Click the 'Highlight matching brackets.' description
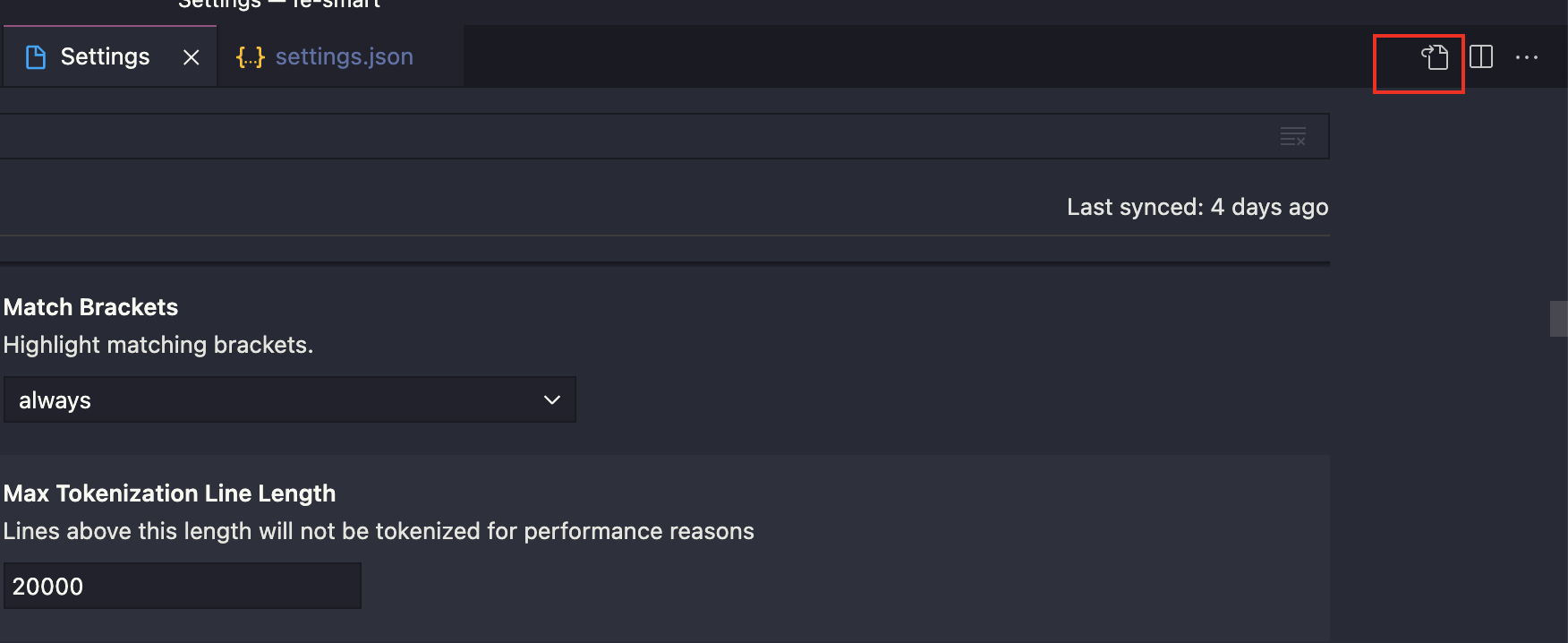 158,345
